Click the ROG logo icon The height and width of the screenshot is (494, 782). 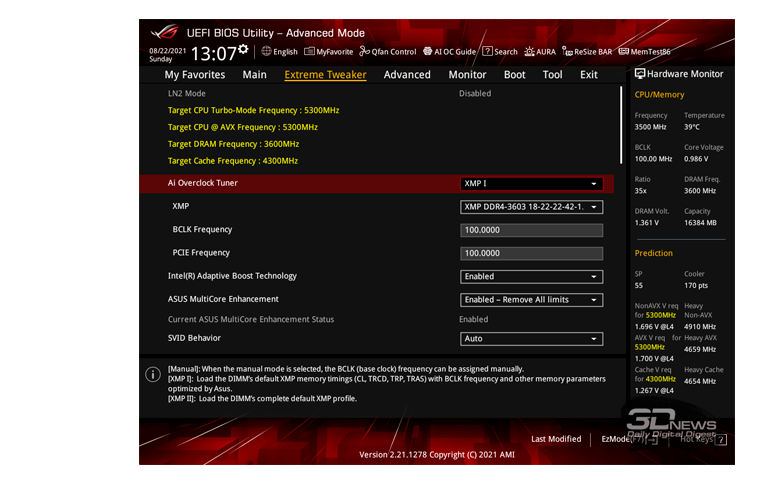(x=165, y=32)
